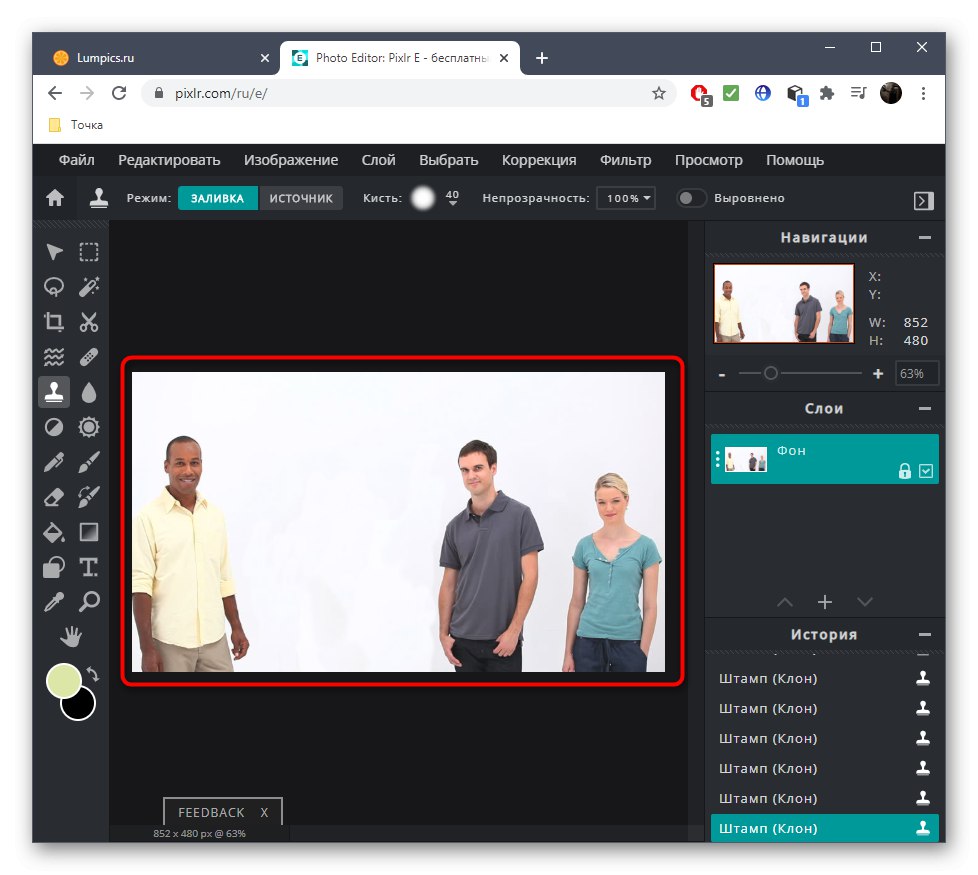Select the Lasso tool

pos(54,287)
